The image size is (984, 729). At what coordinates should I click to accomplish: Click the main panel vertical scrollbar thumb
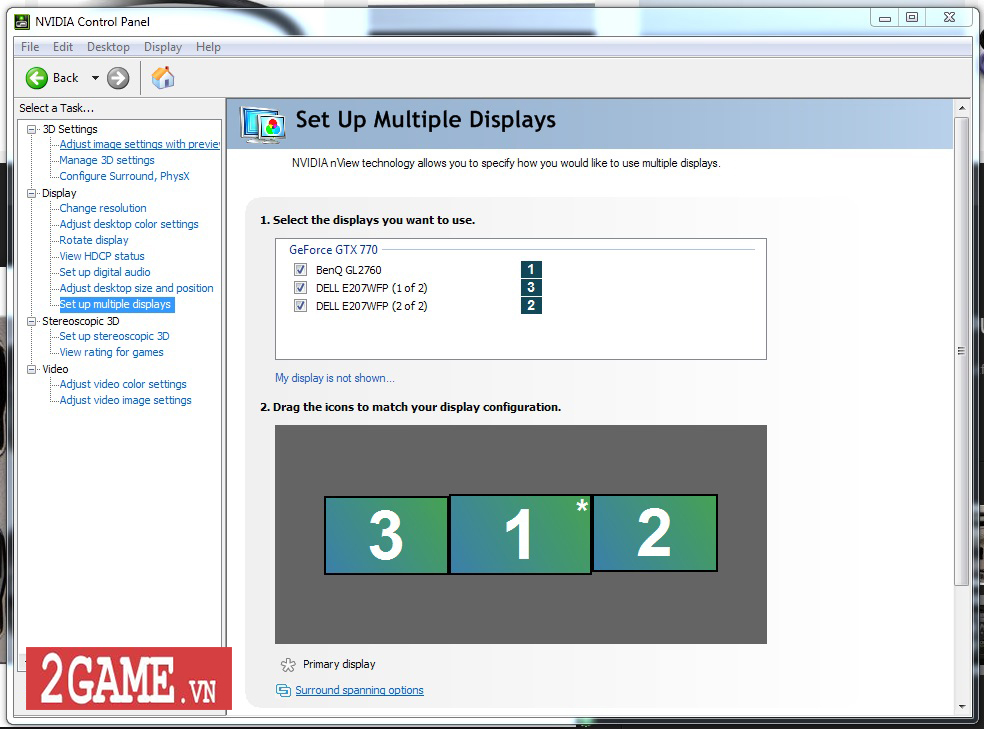[961, 351]
